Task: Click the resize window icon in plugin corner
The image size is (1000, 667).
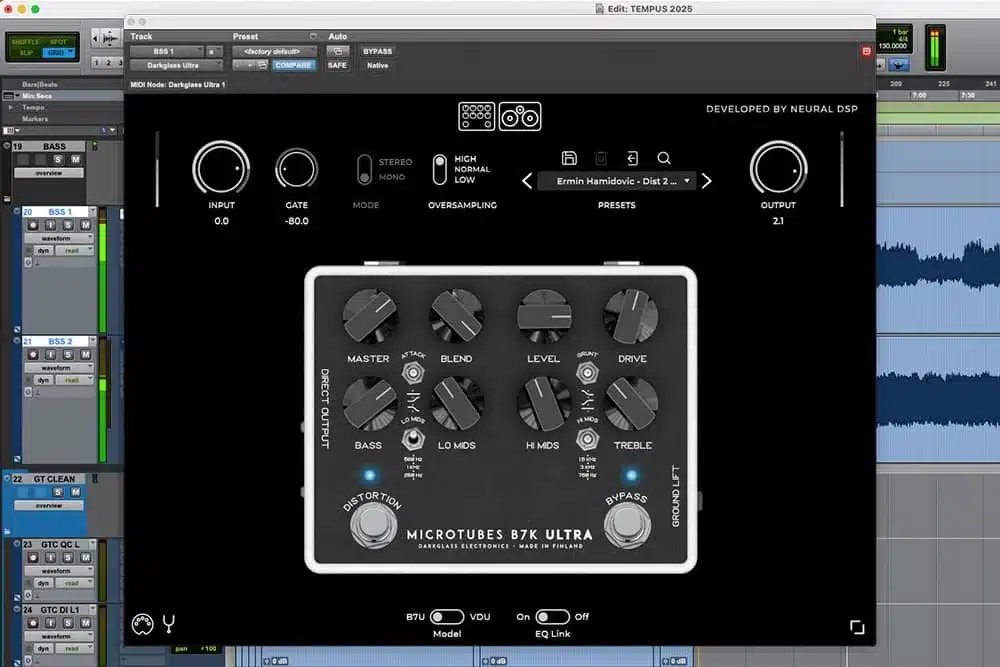Action: (857, 627)
